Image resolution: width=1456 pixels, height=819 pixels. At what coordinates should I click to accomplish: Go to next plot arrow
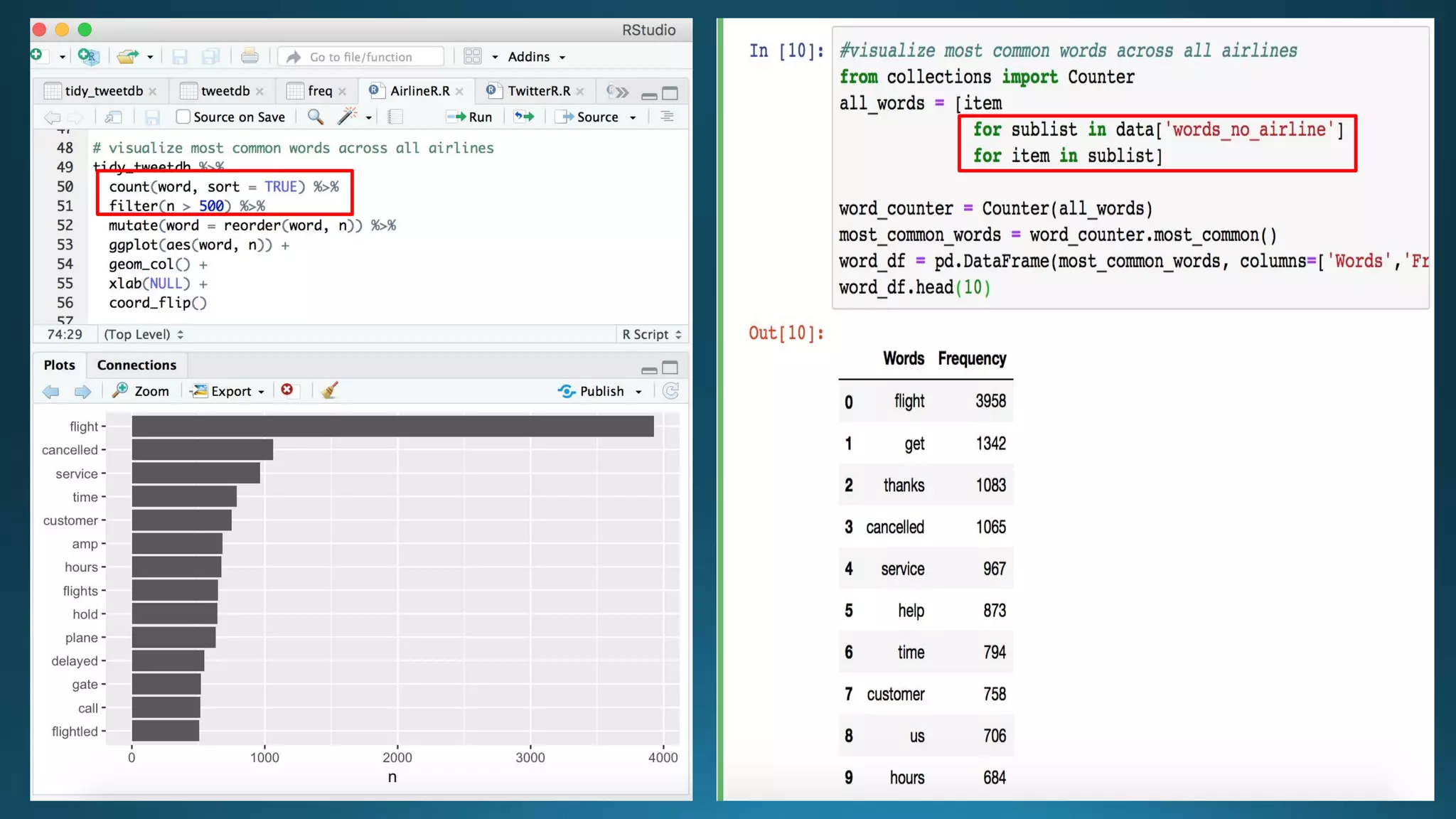82,391
